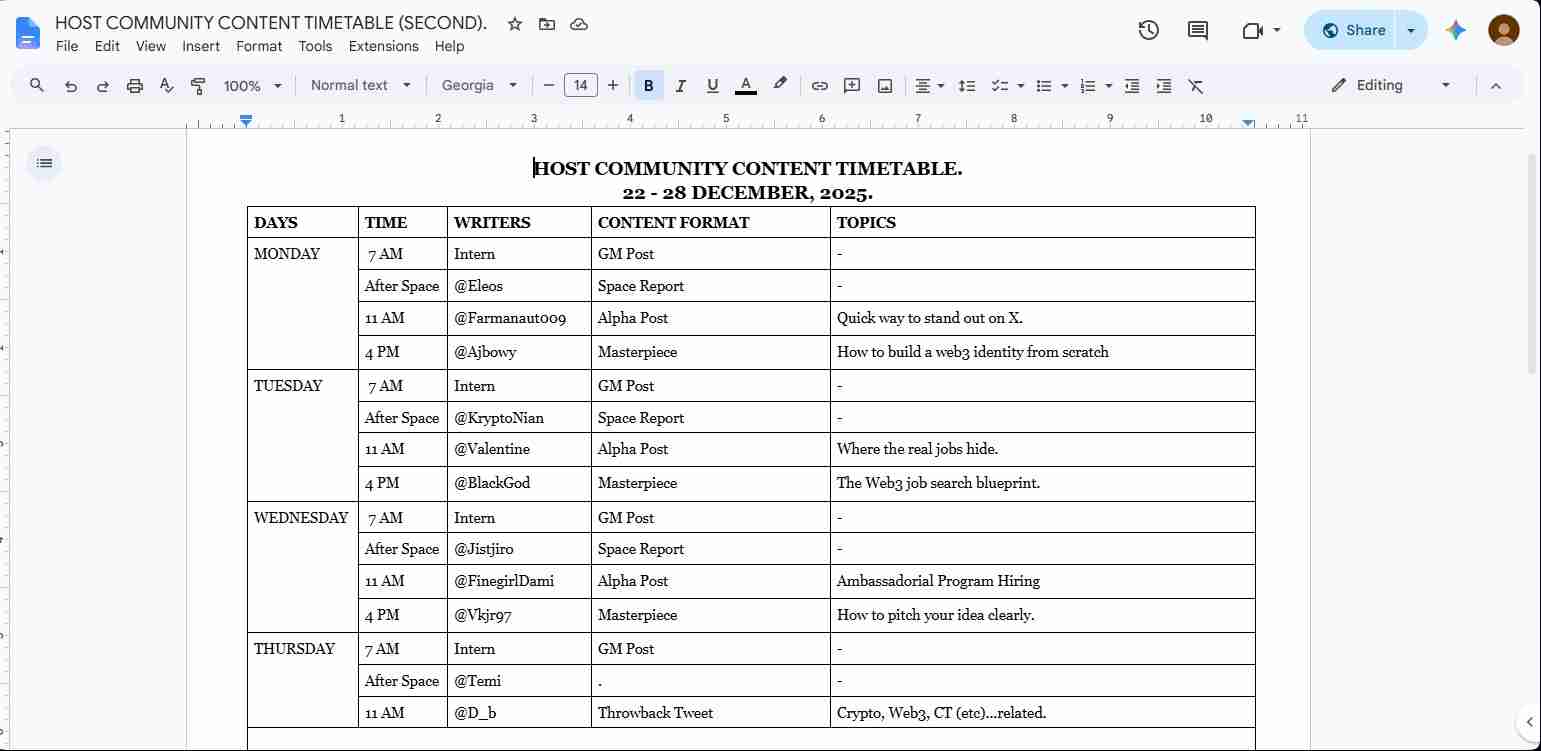
Task: Star the document
Action: [515, 24]
